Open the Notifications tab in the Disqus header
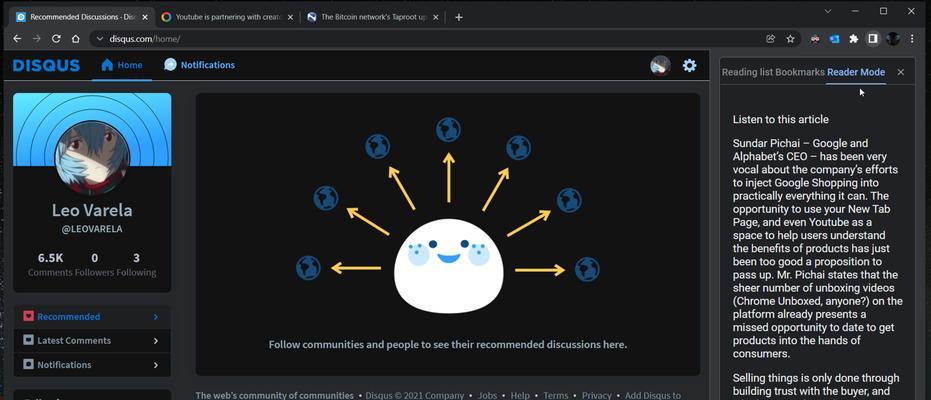 (x=200, y=65)
